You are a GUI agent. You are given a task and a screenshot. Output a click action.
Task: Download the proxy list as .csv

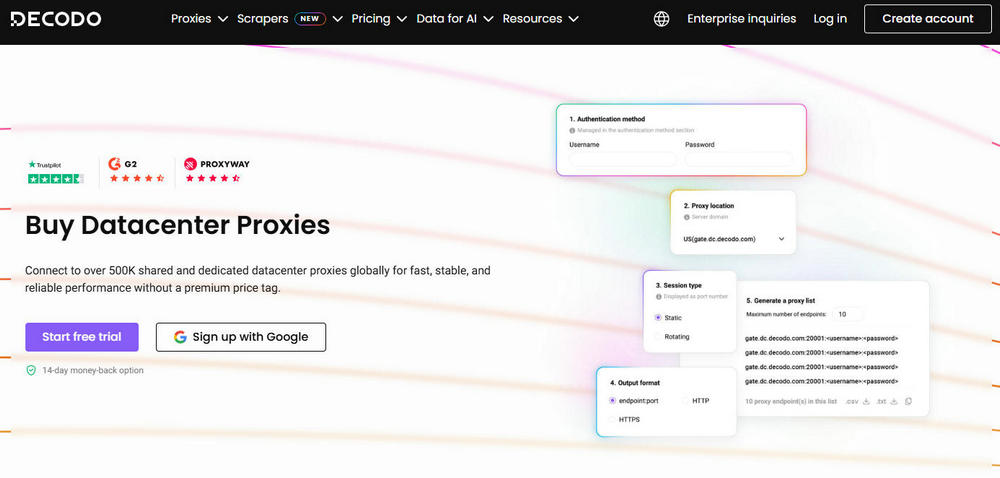(858, 401)
